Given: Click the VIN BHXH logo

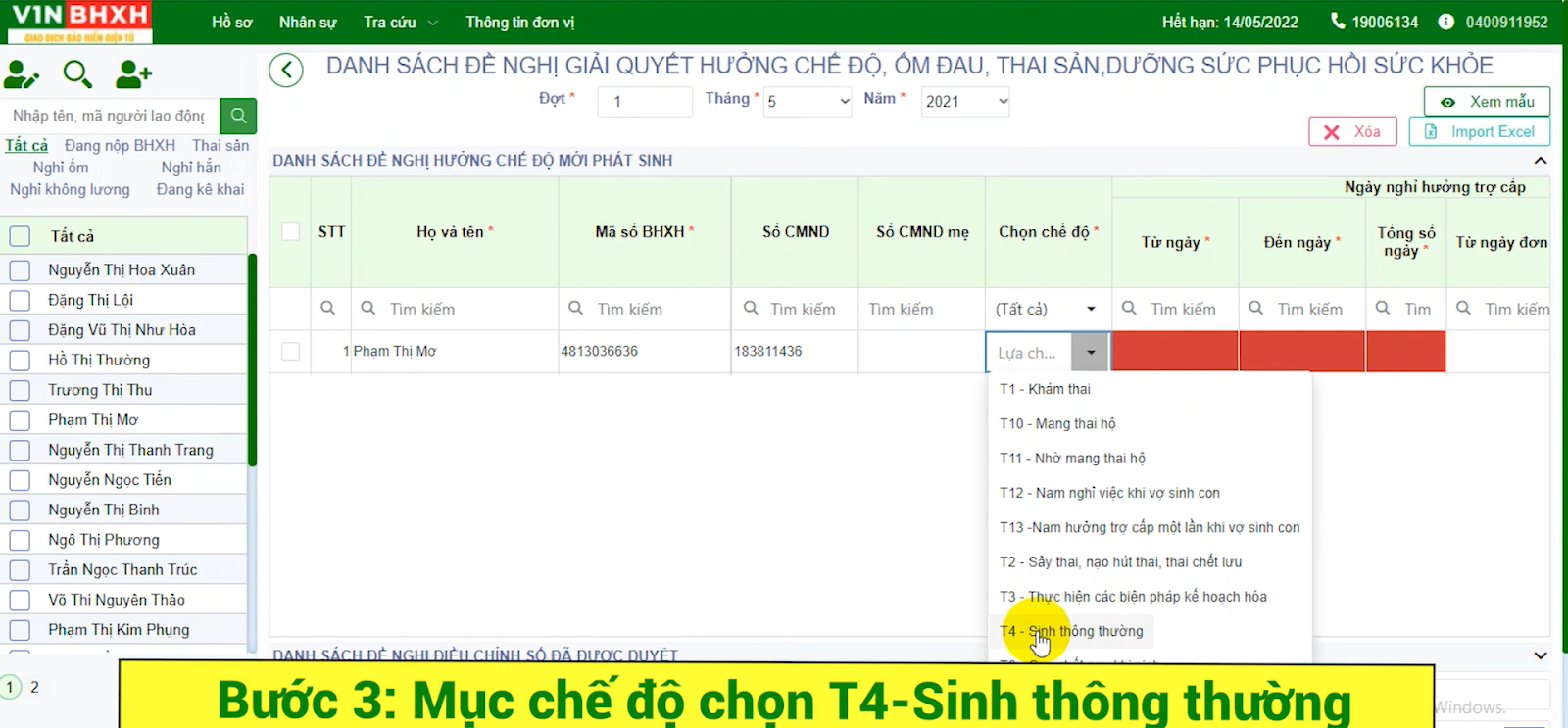Looking at the screenshot, I should pos(80,22).
